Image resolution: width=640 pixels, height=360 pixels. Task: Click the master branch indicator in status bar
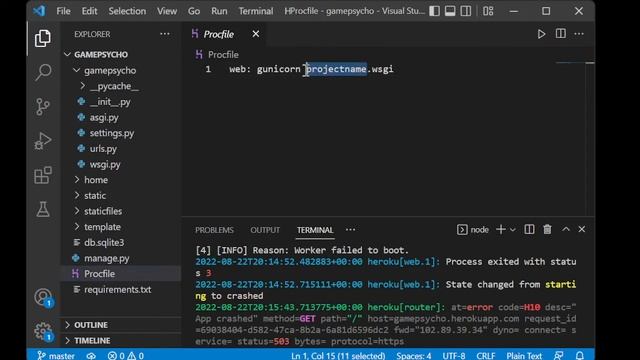coord(56,356)
